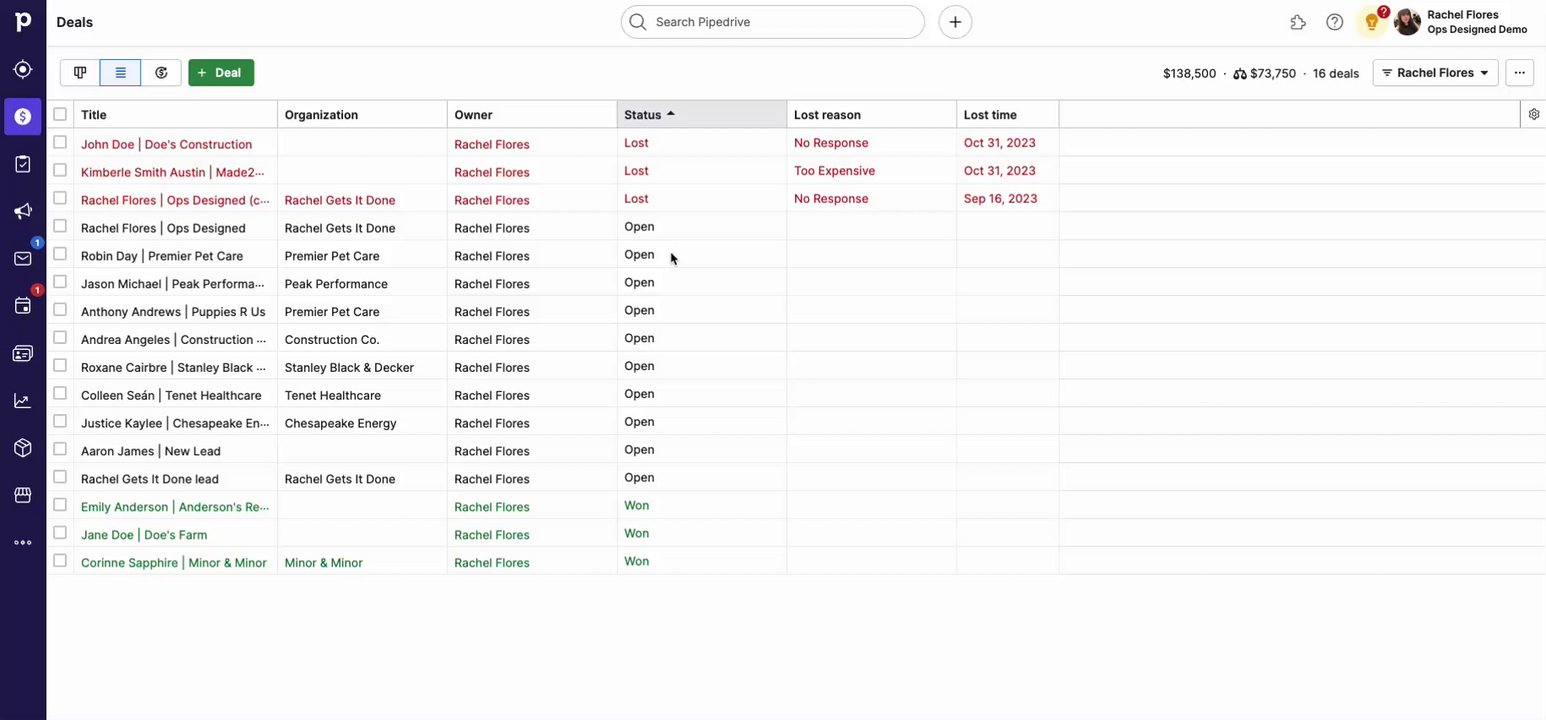This screenshot has height=720, width=1546.
Task: Expand the Rachel Flores filter dropdown
Action: (x=1435, y=73)
